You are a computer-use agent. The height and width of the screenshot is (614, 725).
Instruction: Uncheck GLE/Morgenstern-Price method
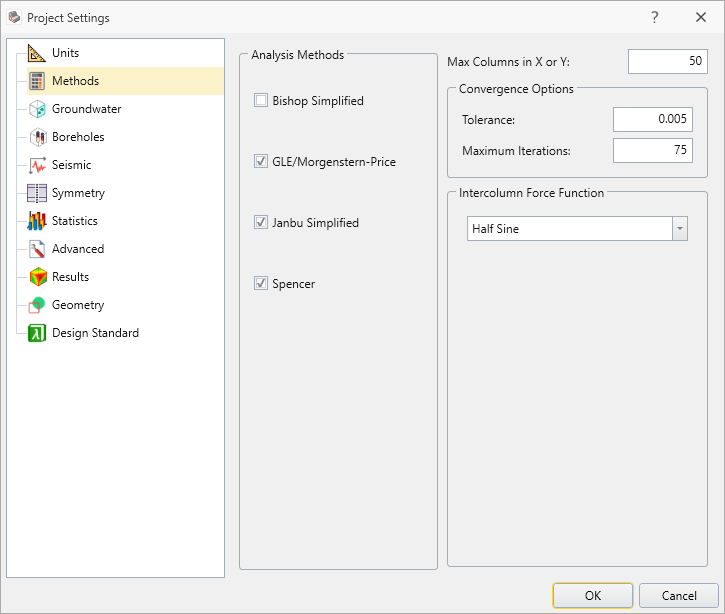261,161
